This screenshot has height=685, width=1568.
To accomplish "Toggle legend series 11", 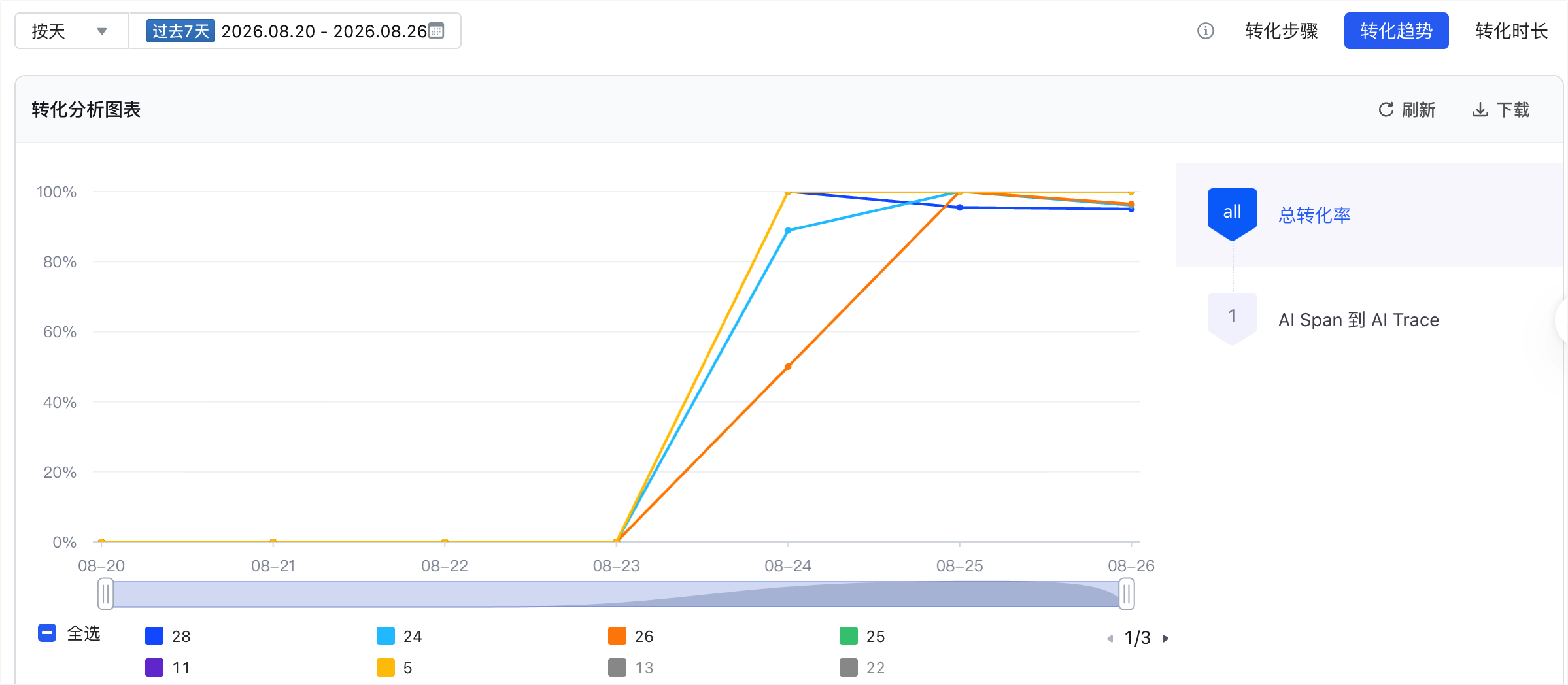I will tap(168, 667).
